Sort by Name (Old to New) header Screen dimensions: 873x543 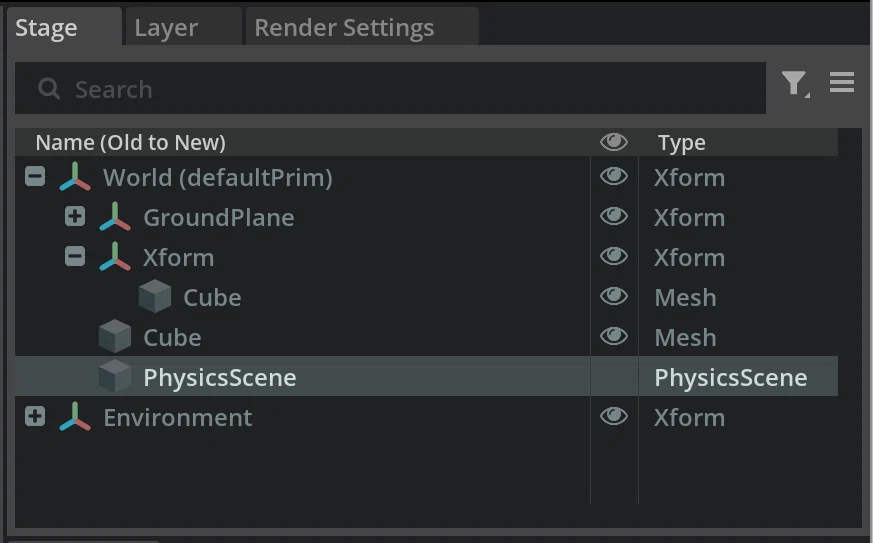pos(131,143)
